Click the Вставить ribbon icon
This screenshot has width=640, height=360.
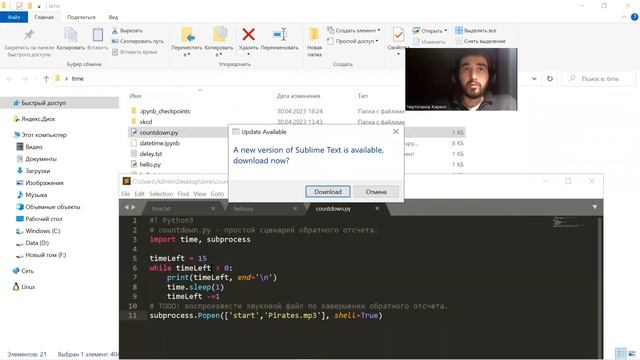pos(98,35)
